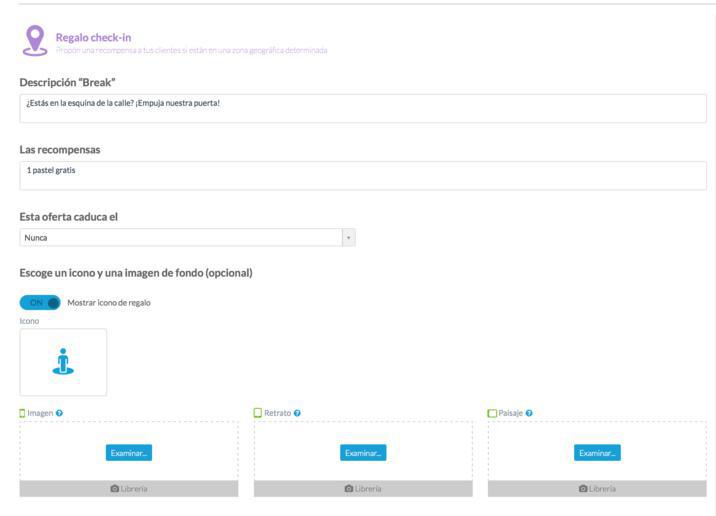Click the green Imagen format icon

tap(23, 413)
